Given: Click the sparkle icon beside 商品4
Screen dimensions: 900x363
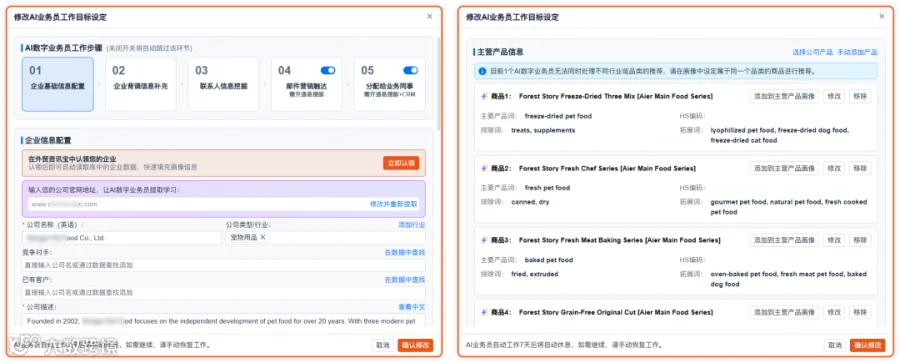Looking at the screenshot, I should (x=483, y=312).
